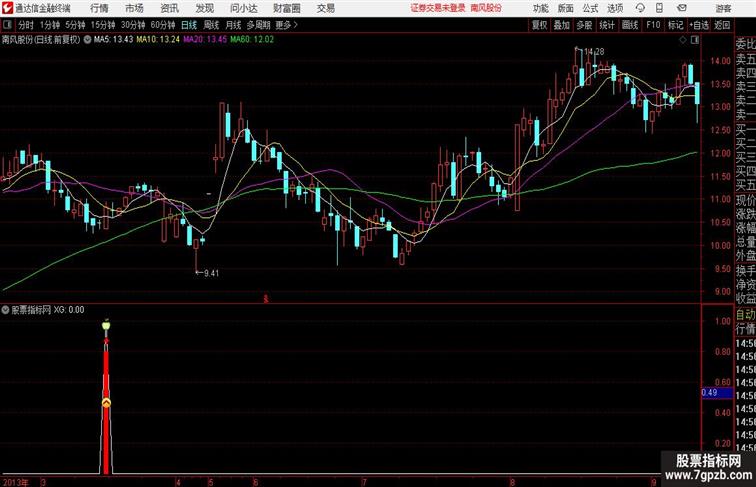Expand the 股票指标网 sub-indicator dropdown circle
Screen dimensions: 756x487
click(x=5, y=310)
